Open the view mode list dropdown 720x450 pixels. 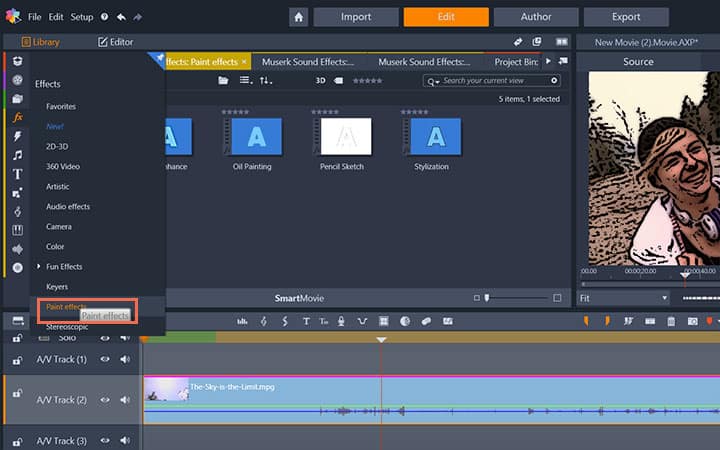(246, 81)
